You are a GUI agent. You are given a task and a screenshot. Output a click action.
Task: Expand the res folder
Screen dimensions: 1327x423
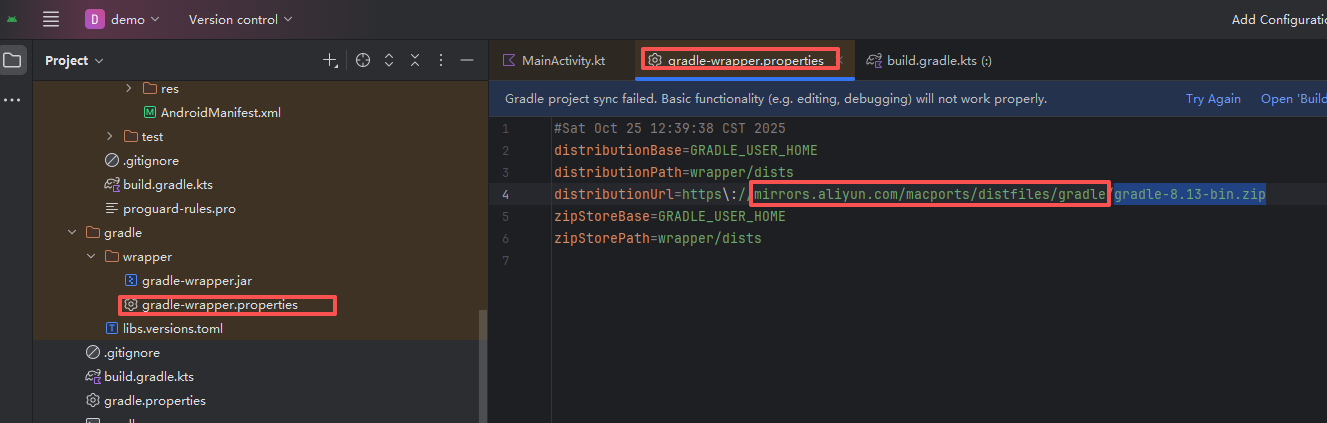tap(129, 88)
